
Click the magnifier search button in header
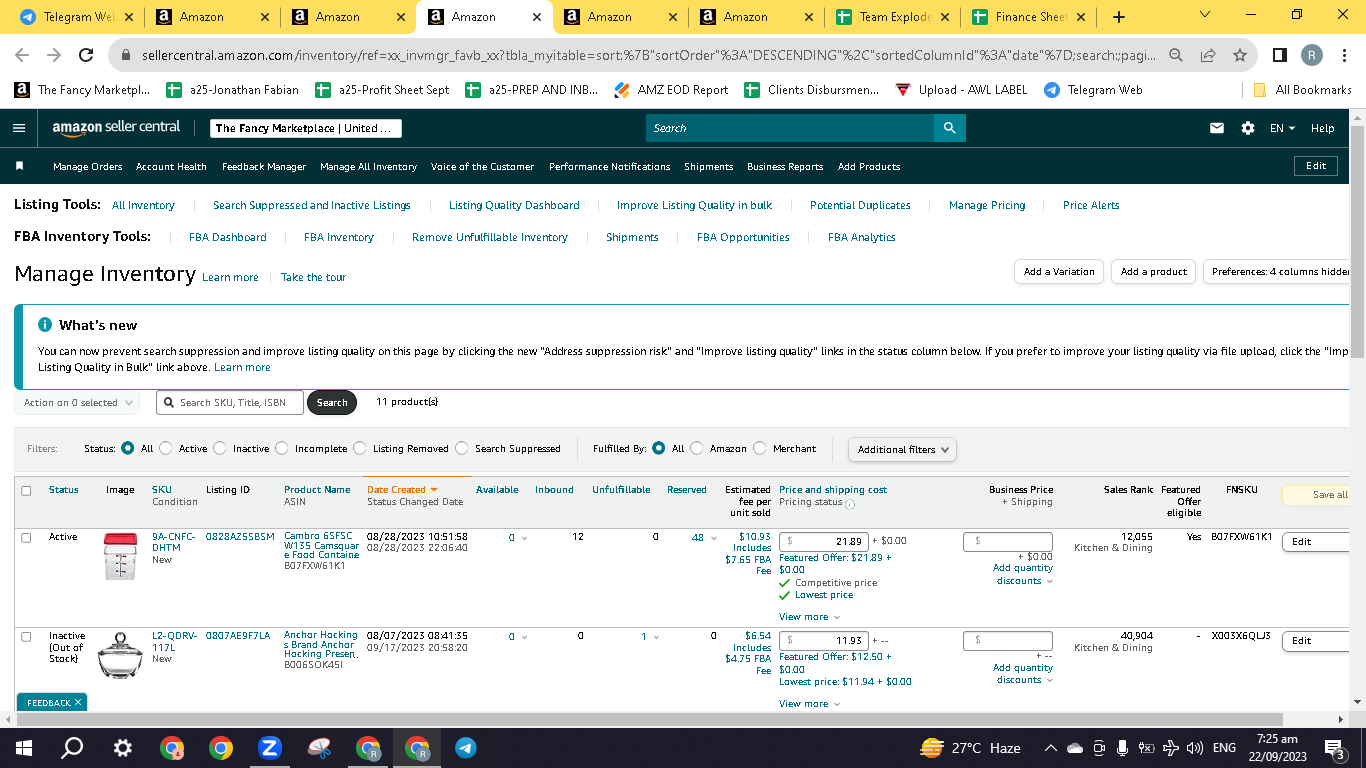[x=949, y=128]
